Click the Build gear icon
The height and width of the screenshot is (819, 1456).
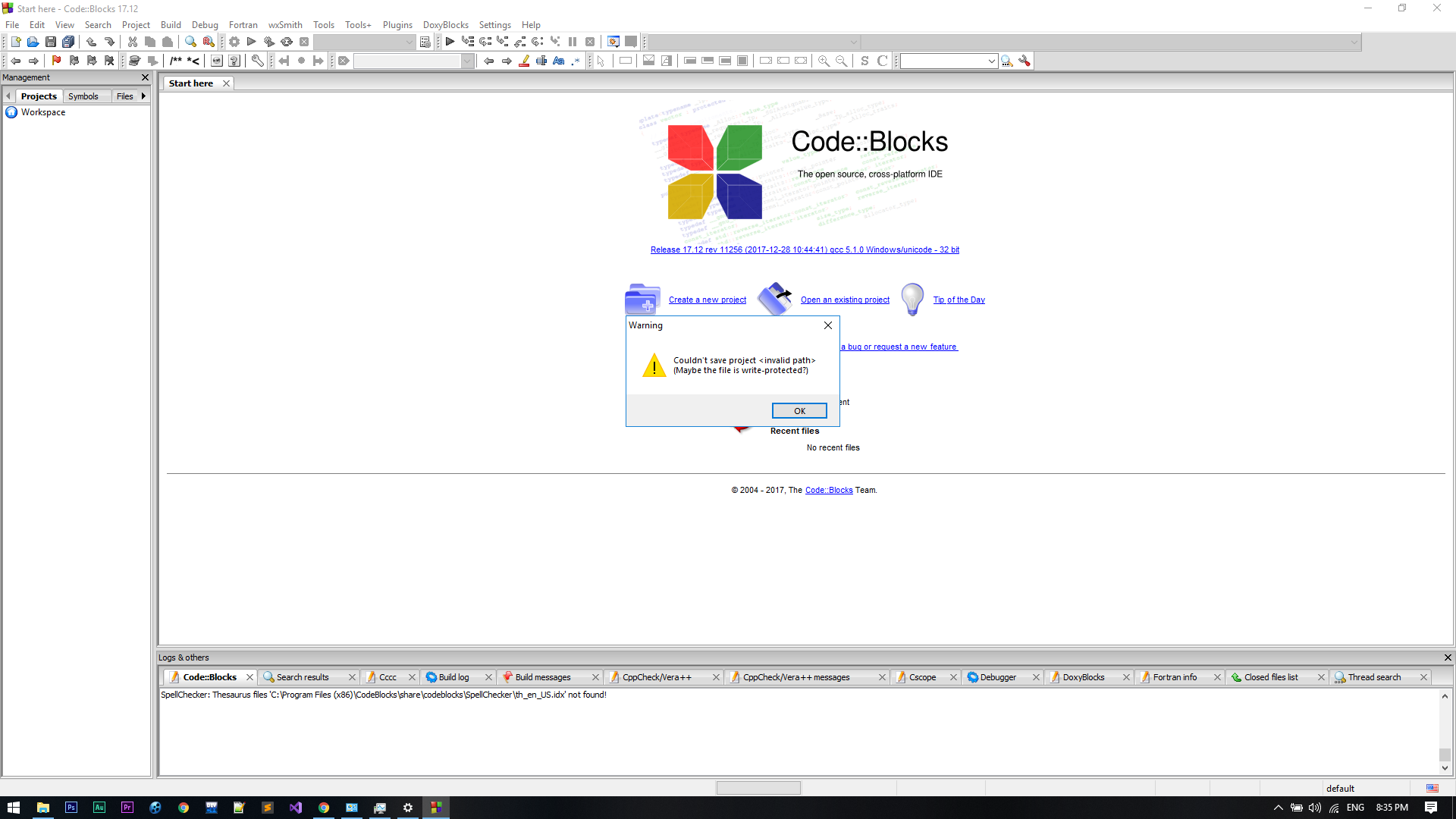click(x=234, y=42)
